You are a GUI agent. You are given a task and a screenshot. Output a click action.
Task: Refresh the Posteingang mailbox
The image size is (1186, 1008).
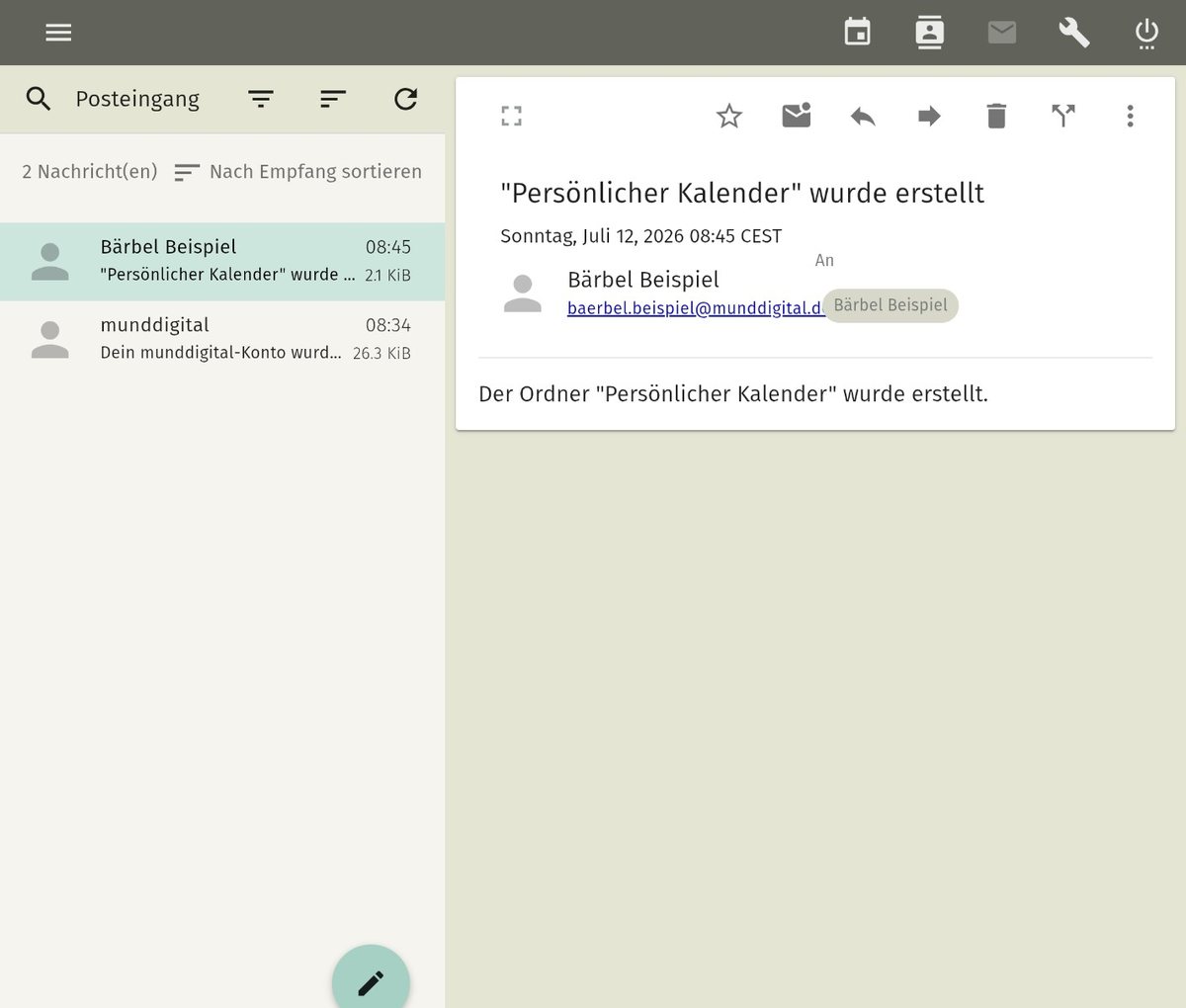point(406,99)
